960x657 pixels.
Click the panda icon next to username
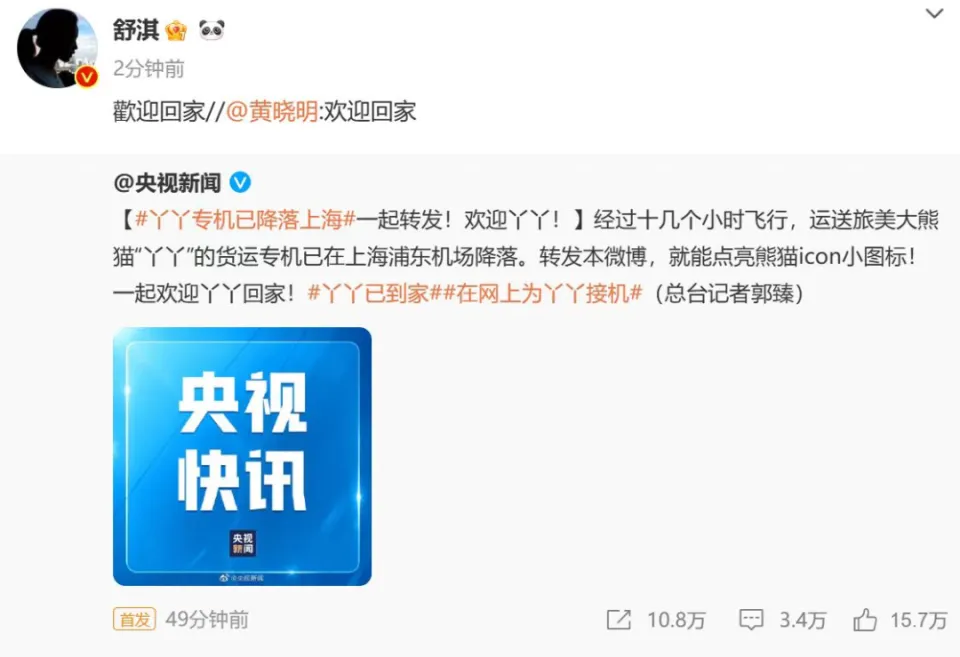pos(212,30)
